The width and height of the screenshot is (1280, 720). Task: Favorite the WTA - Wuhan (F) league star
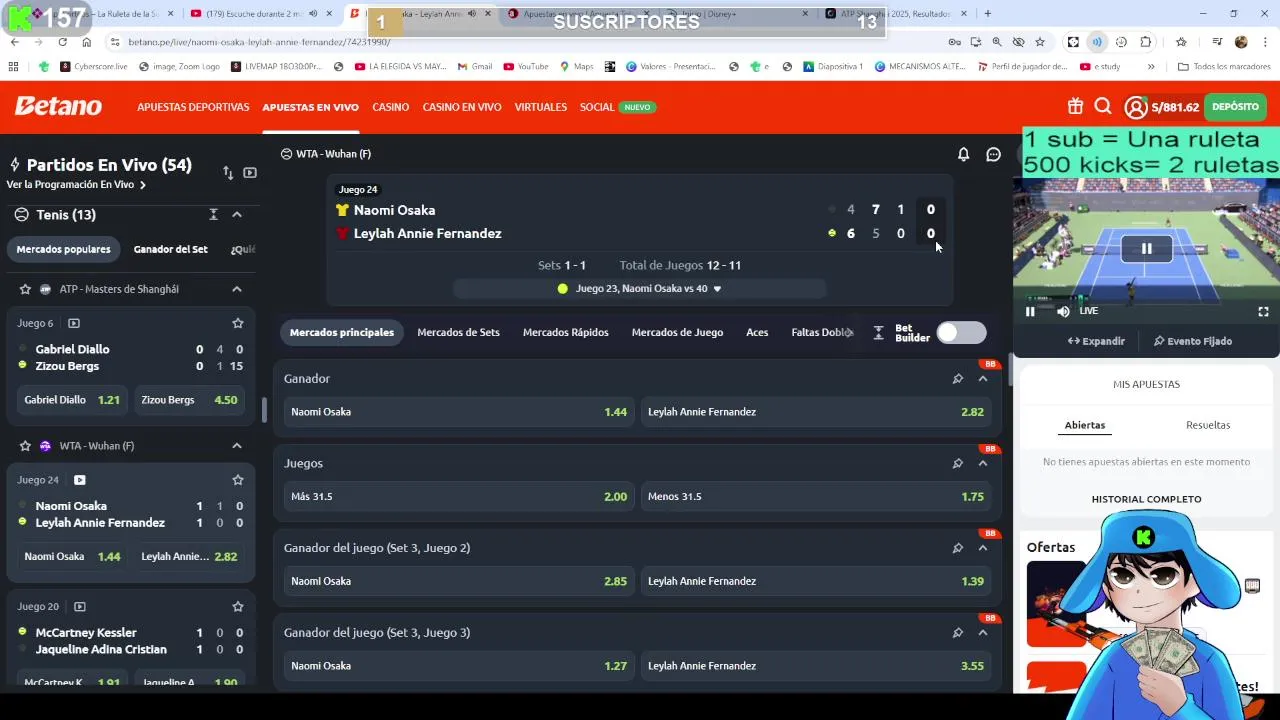pos(25,446)
